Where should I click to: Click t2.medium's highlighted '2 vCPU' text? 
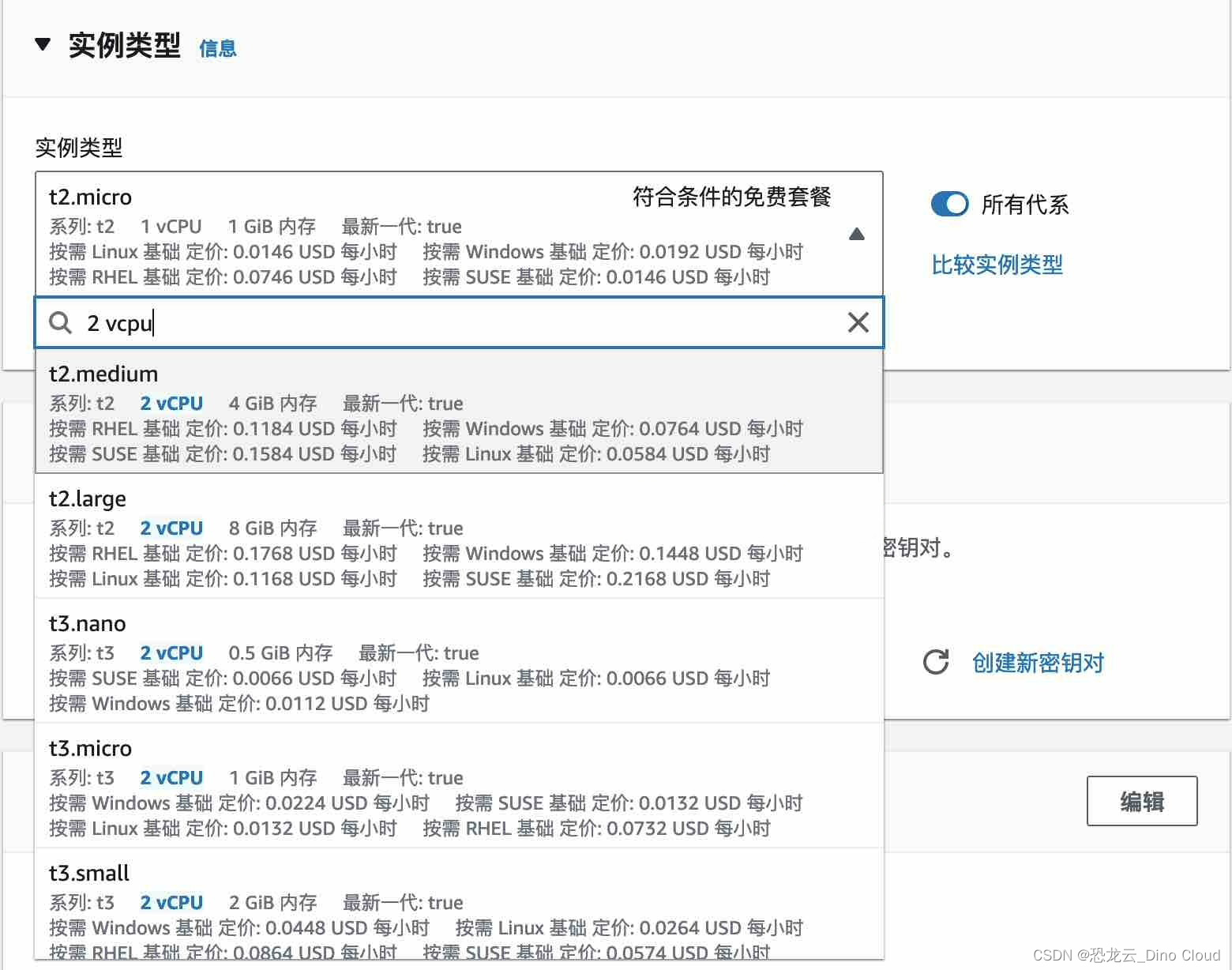click(171, 404)
